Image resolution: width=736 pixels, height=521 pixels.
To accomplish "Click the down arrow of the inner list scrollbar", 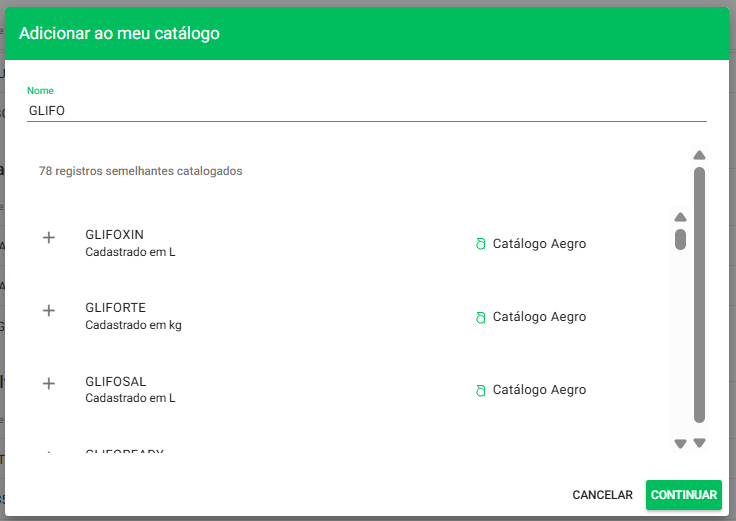I will 680,443.
